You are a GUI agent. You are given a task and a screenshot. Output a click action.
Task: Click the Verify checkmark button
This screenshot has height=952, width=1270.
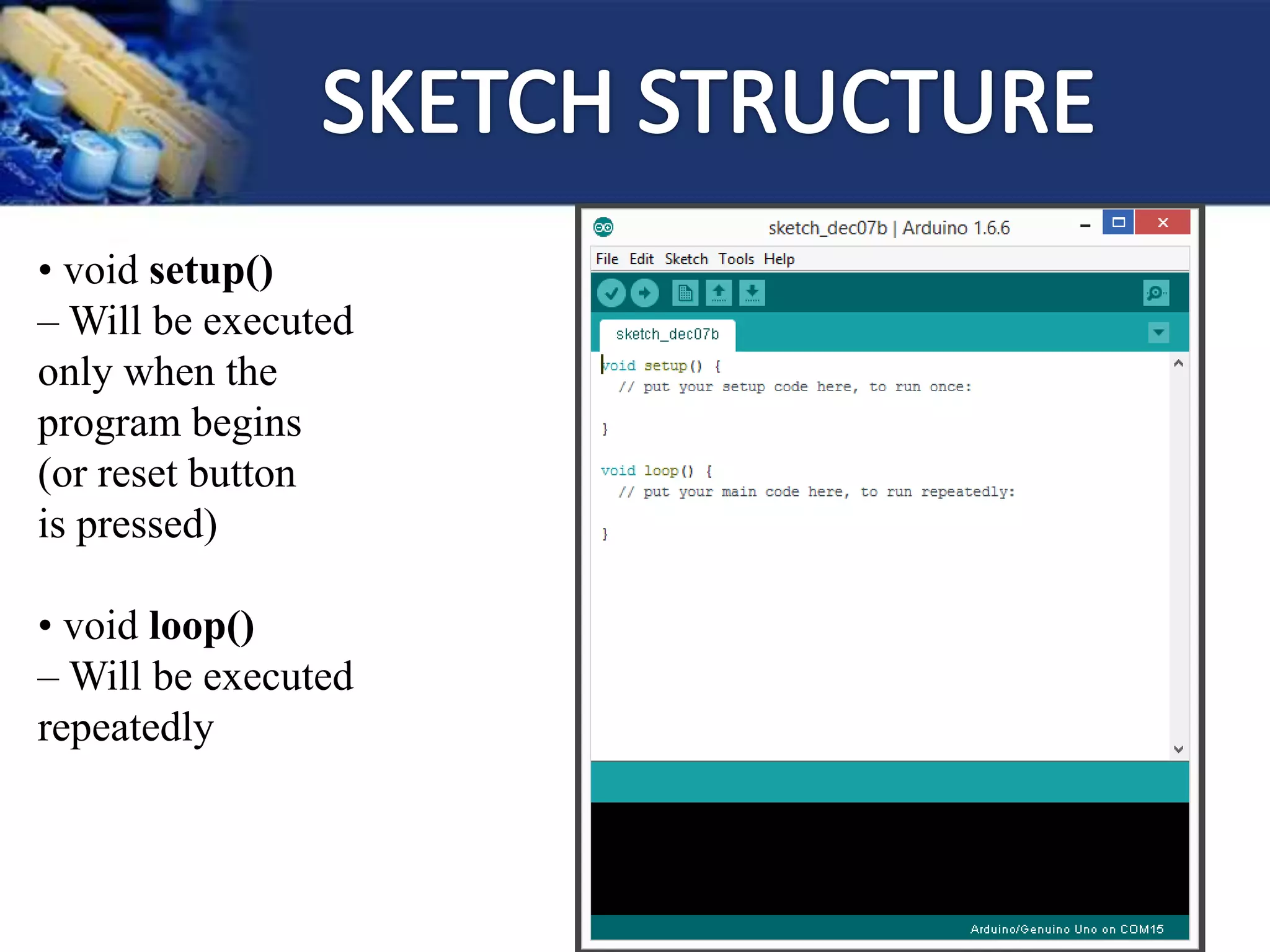pyautogui.click(x=611, y=293)
